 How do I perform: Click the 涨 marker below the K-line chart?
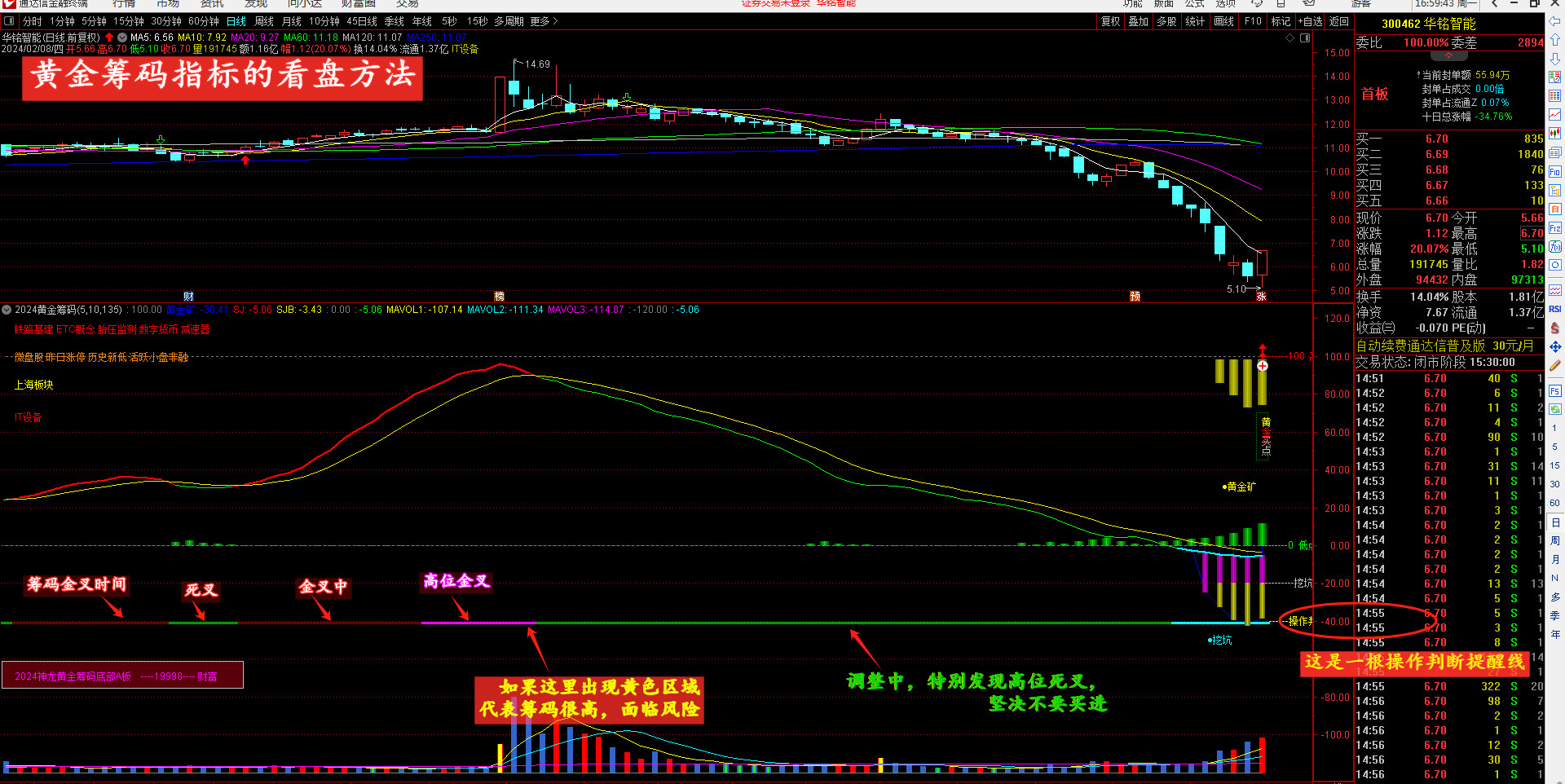[1261, 297]
